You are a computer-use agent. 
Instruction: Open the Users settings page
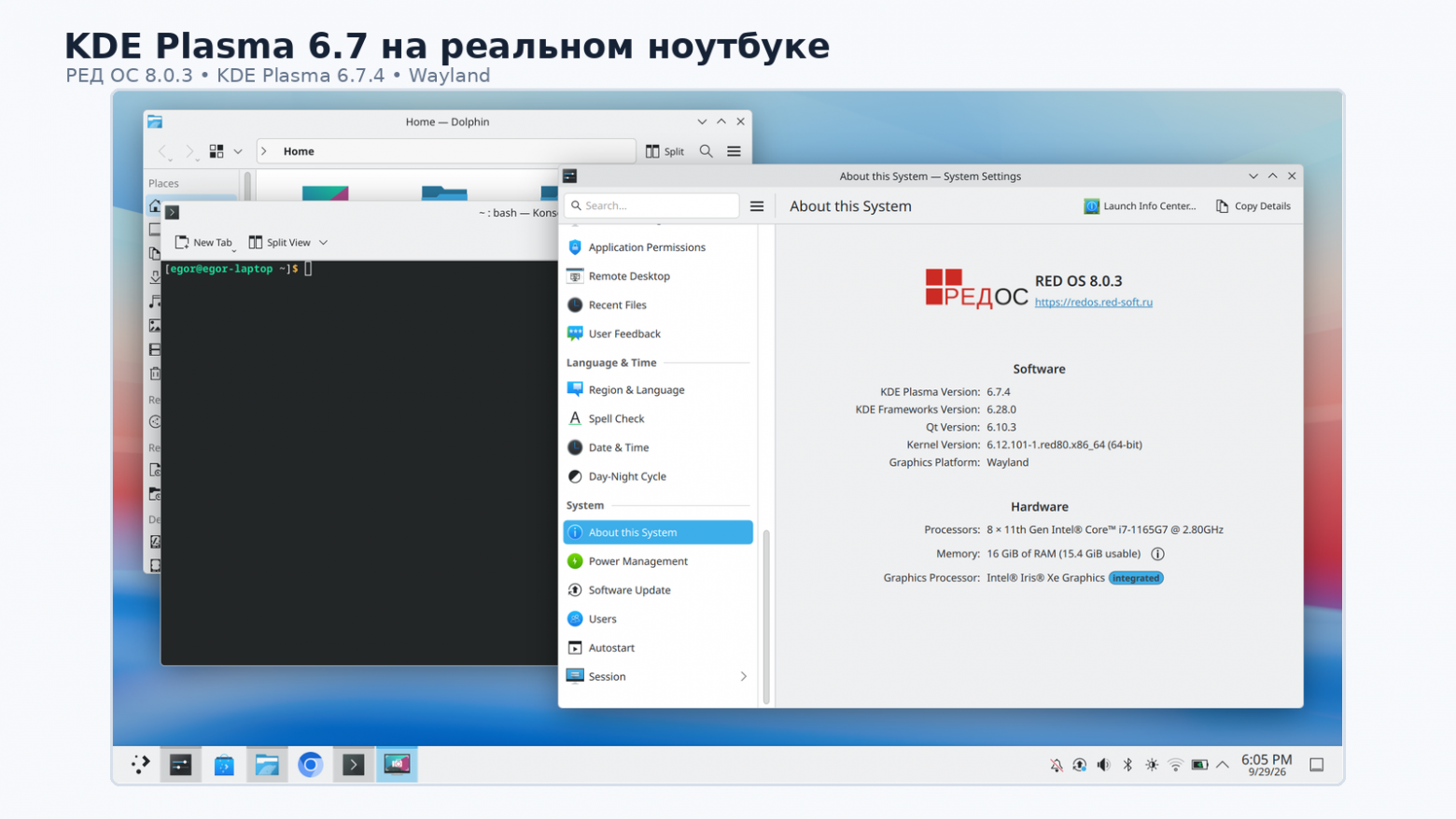(x=658, y=619)
